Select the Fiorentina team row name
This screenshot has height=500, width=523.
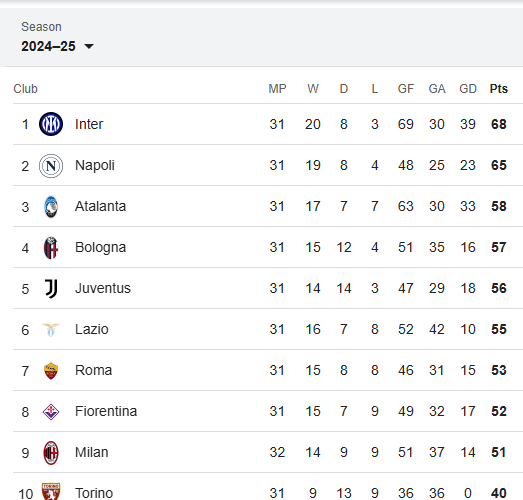(106, 411)
